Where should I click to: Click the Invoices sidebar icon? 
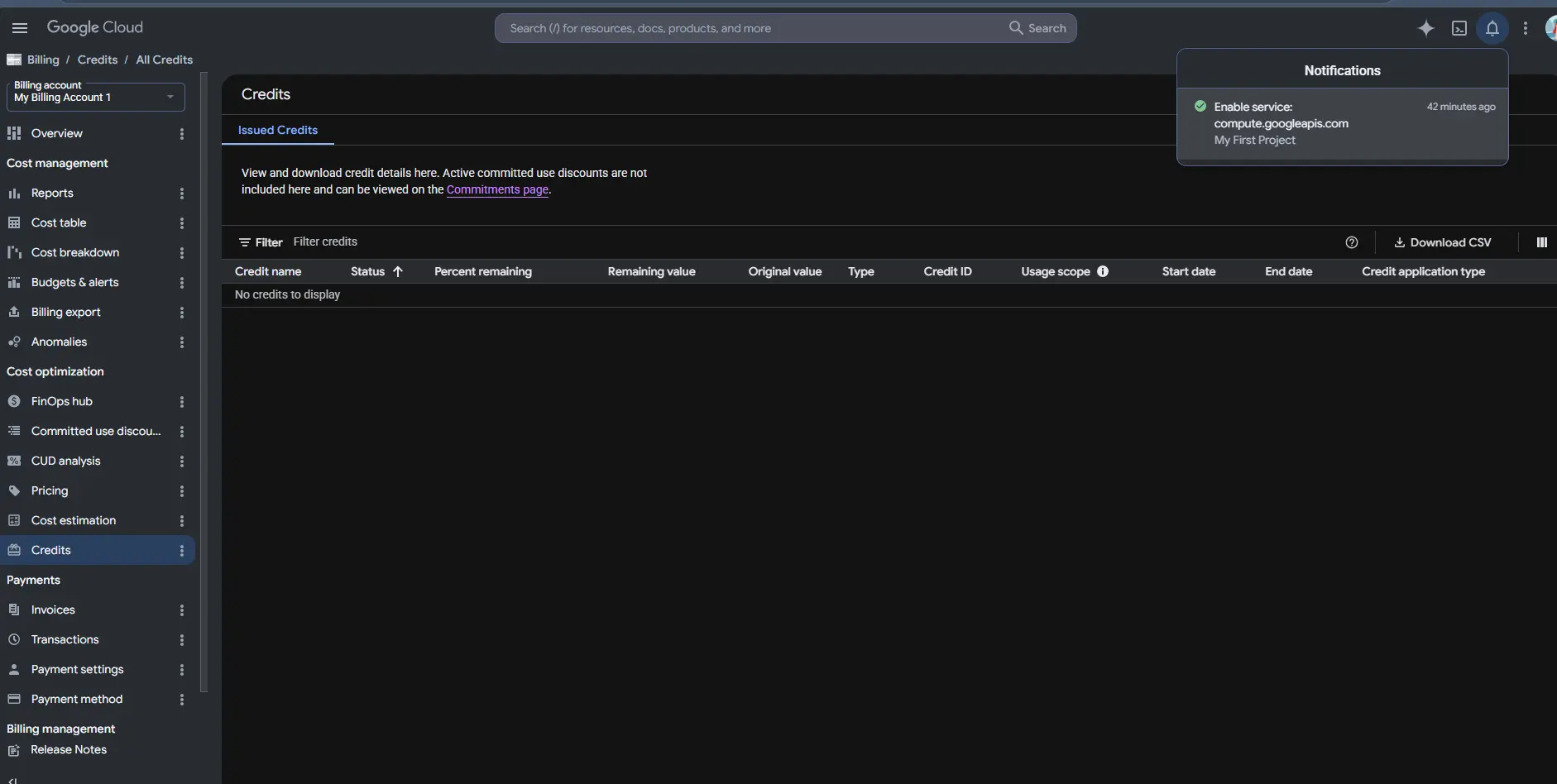coord(14,610)
